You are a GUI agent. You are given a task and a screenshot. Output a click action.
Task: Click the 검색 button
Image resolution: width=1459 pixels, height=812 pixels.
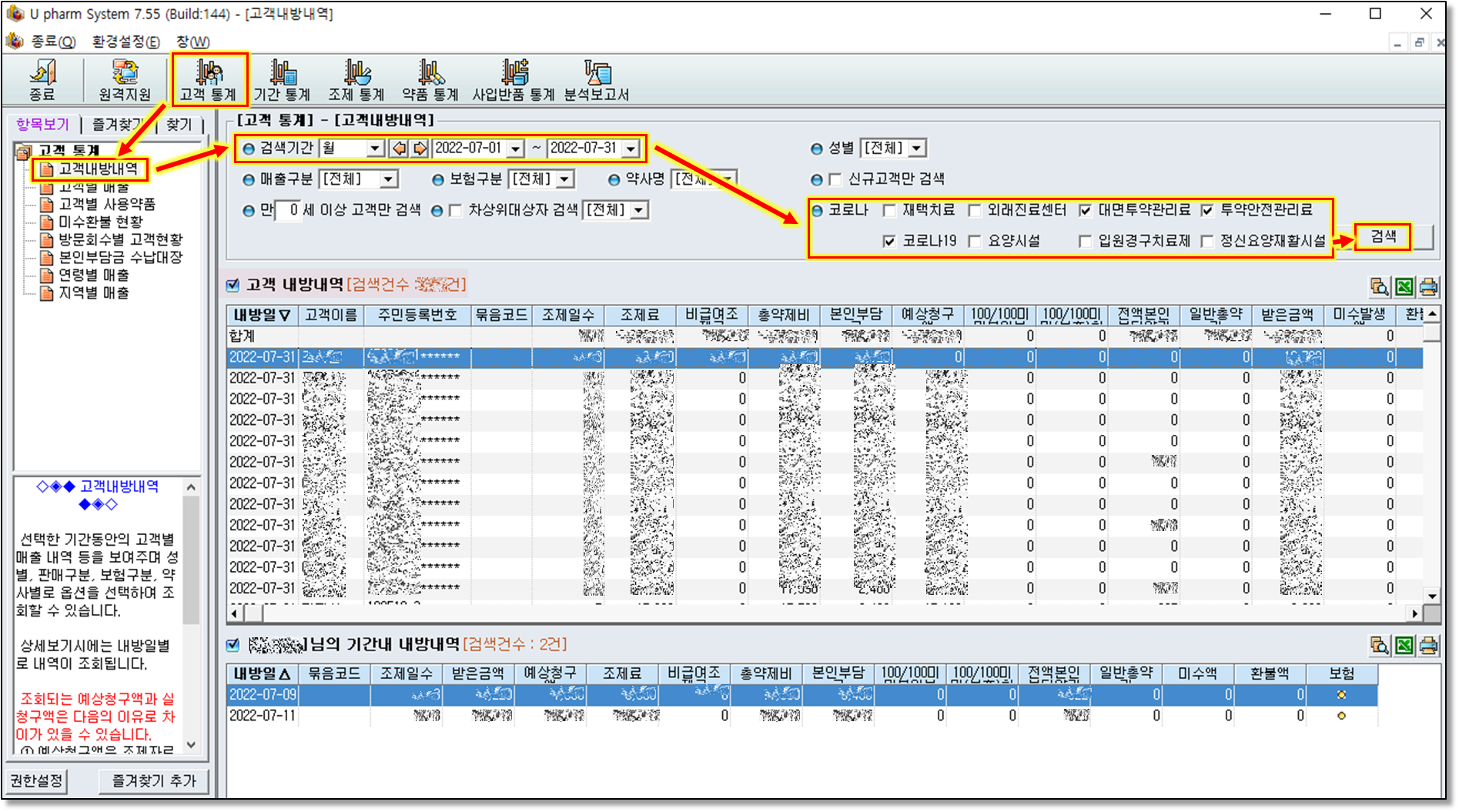click(1383, 237)
